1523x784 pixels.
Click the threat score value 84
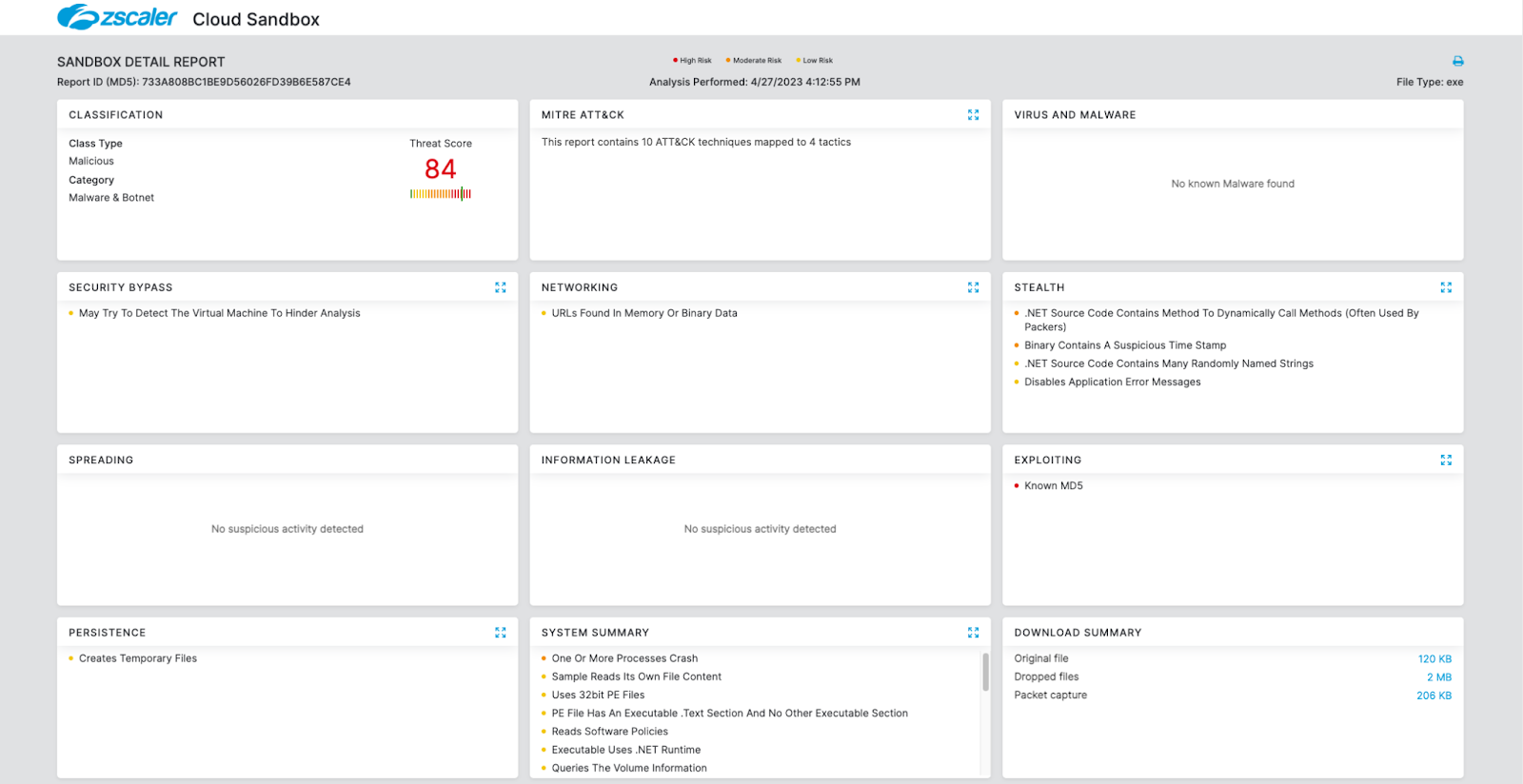tap(440, 169)
